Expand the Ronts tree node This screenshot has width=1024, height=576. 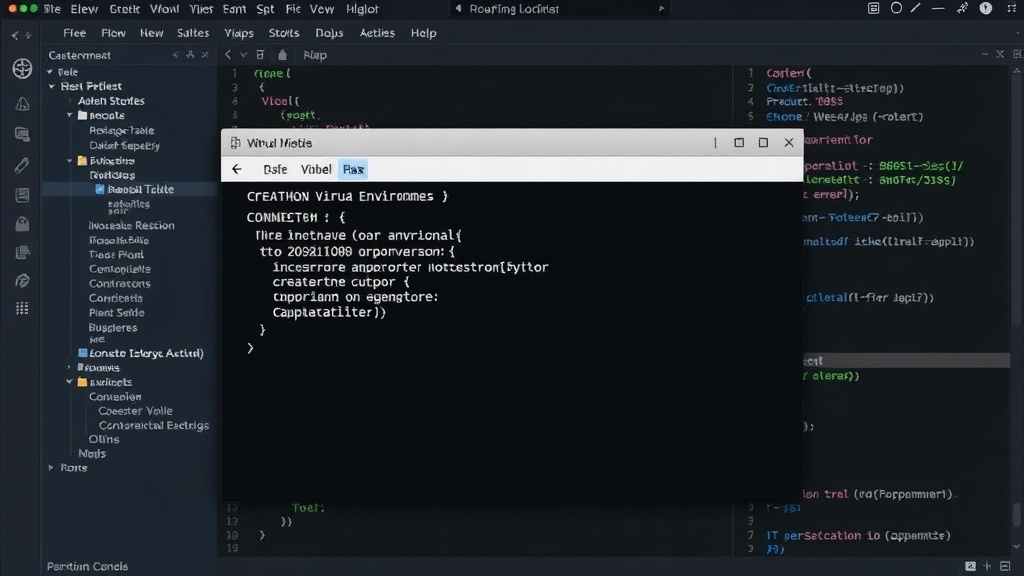[51, 468]
